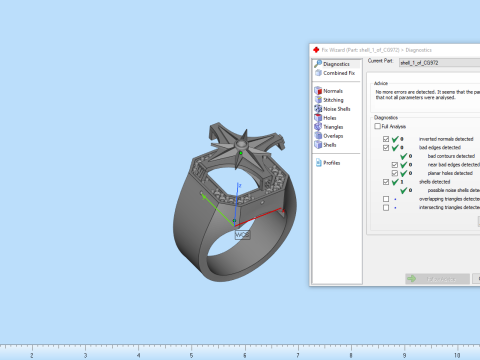This screenshot has width=480, height=360.
Task: Click the 'bad contours detected' text
Action: [451, 156]
